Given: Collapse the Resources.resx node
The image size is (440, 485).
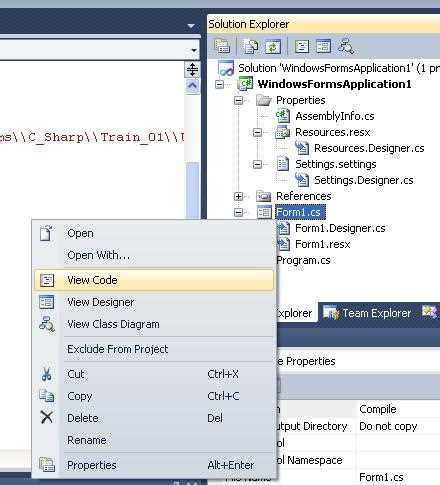Looking at the screenshot, I should tap(257, 132).
